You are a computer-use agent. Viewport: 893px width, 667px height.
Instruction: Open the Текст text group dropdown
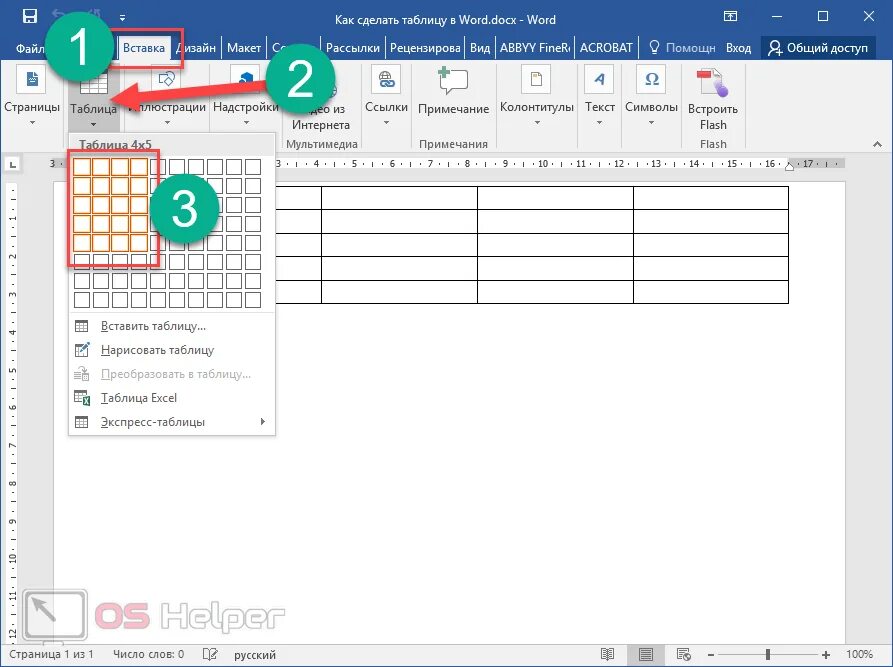pyautogui.click(x=599, y=97)
